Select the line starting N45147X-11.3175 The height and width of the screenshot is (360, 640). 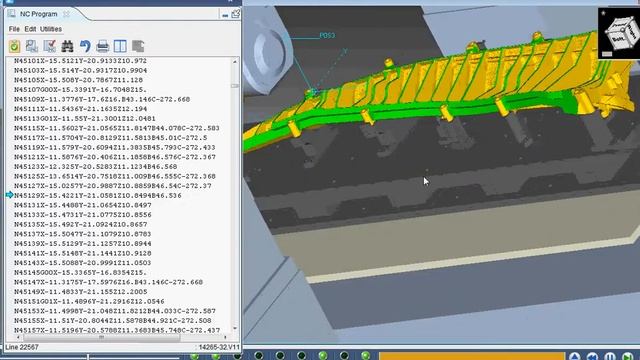pyautogui.click(x=109, y=282)
